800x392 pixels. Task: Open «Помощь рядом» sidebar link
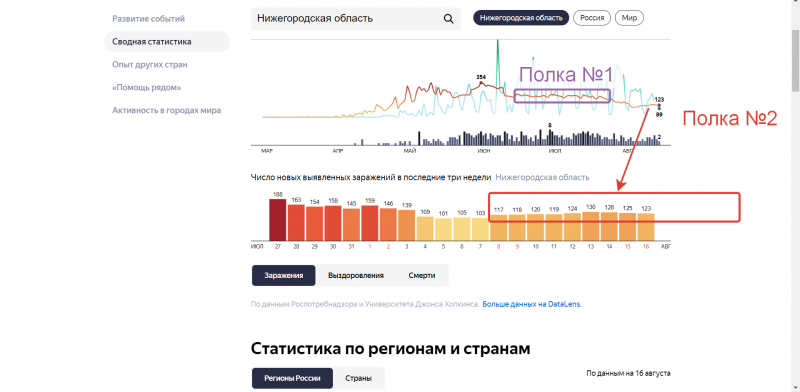pos(146,88)
